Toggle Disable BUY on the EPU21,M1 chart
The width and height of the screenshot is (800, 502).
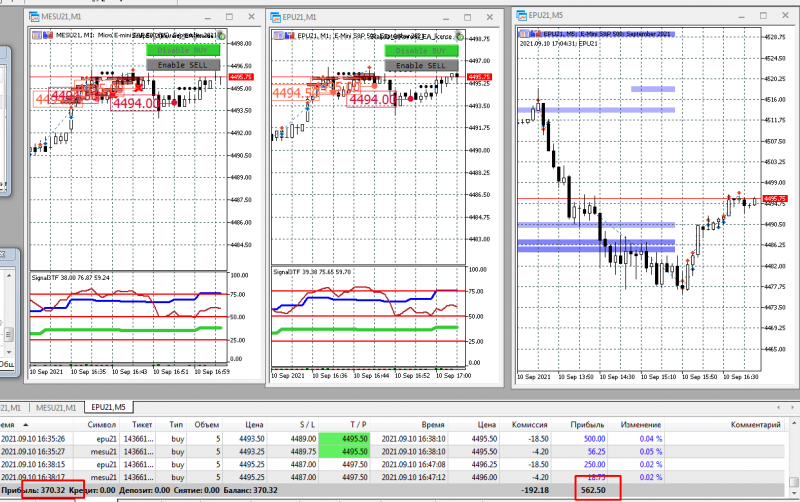(x=421, y=51)
